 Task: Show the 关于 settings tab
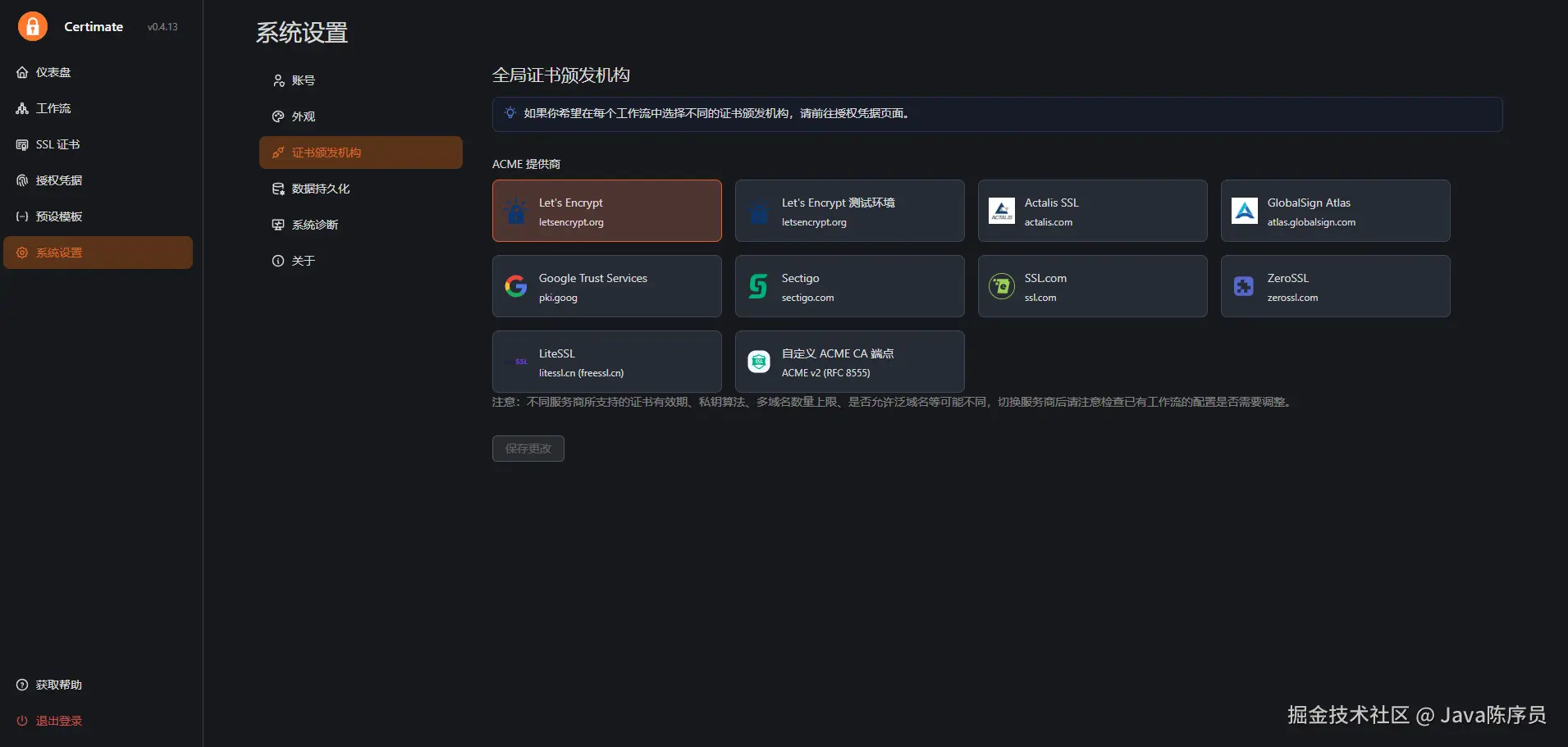coord(361,261)
